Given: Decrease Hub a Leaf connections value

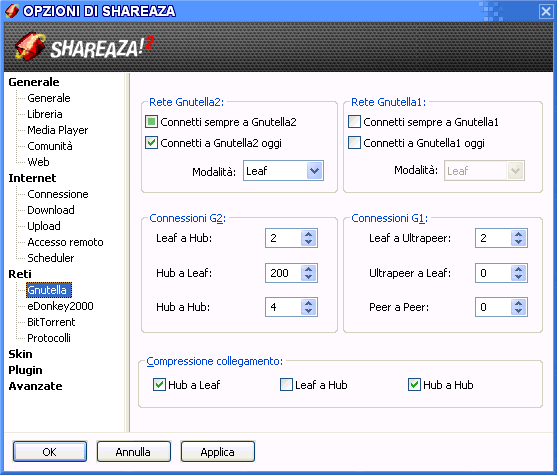Looking at the screenshot, I should (308, 277).
